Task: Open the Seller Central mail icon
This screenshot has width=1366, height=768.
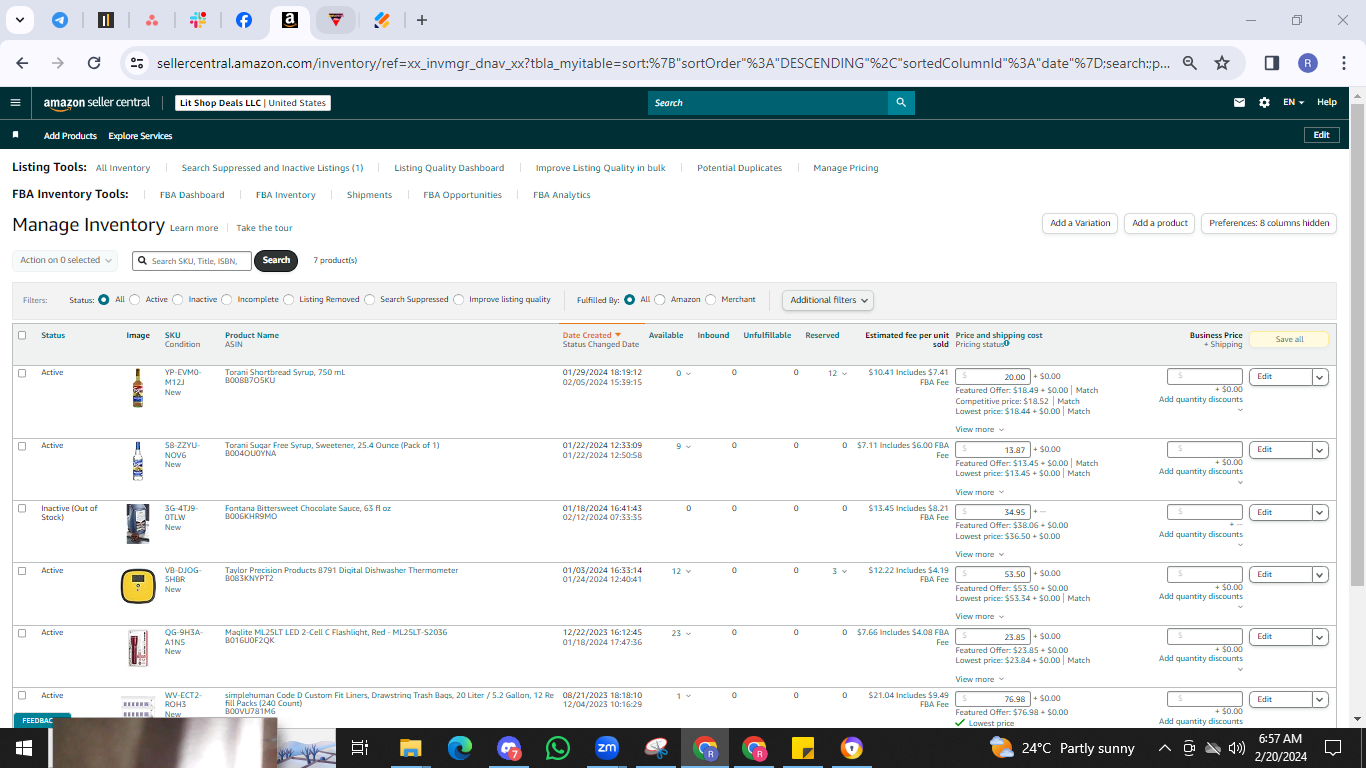Action: [x=1240, y=102]
